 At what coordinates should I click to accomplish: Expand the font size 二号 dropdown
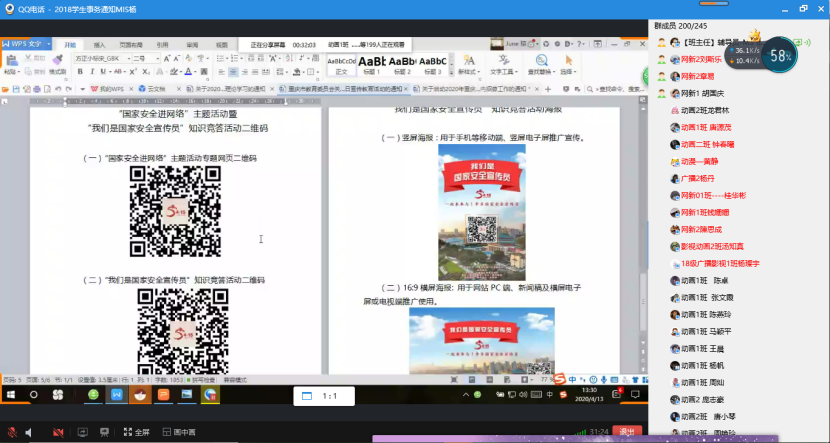coord(156,59)
